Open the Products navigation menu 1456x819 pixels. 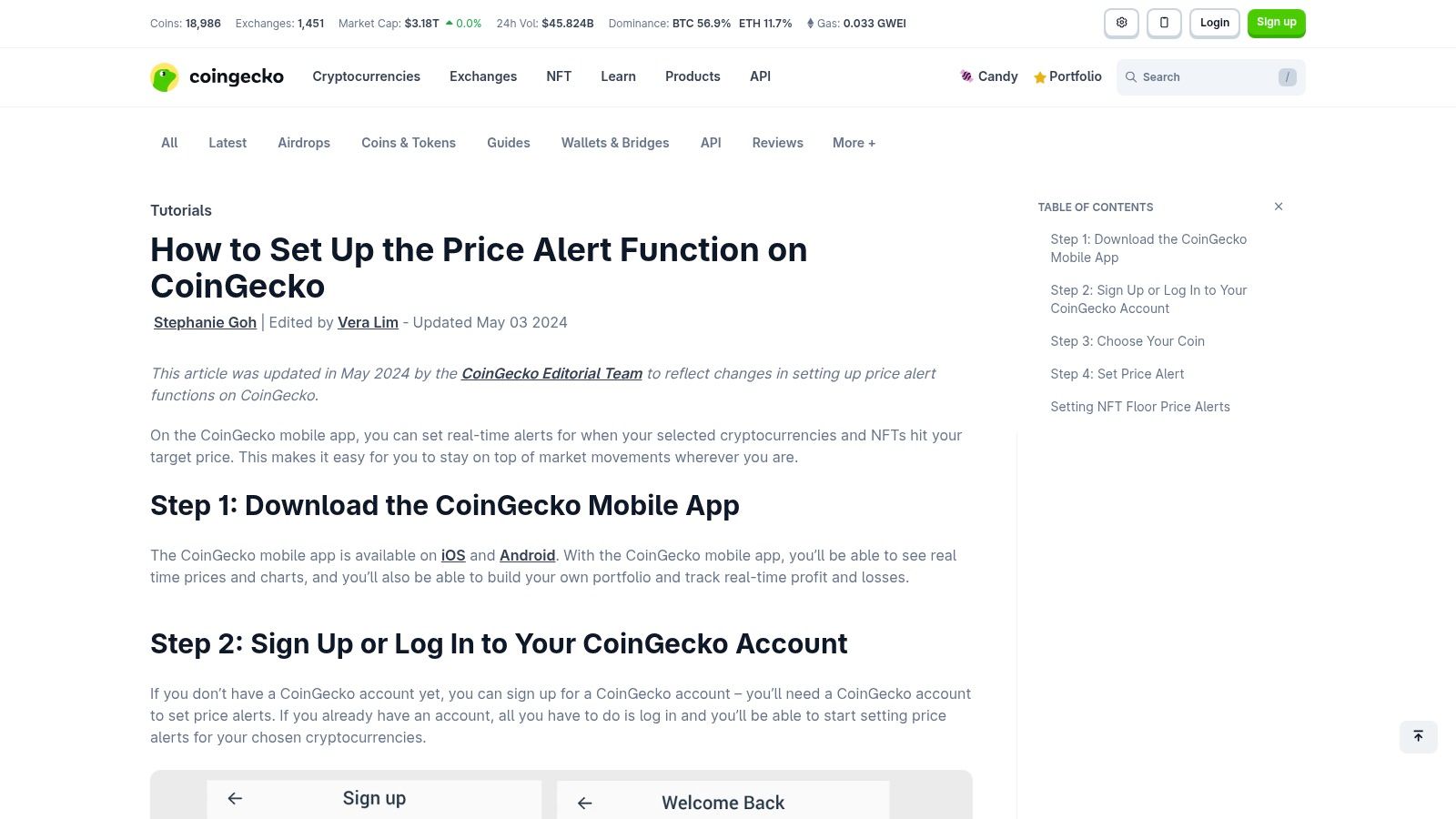pyautogui.click(x=693, y=76)
